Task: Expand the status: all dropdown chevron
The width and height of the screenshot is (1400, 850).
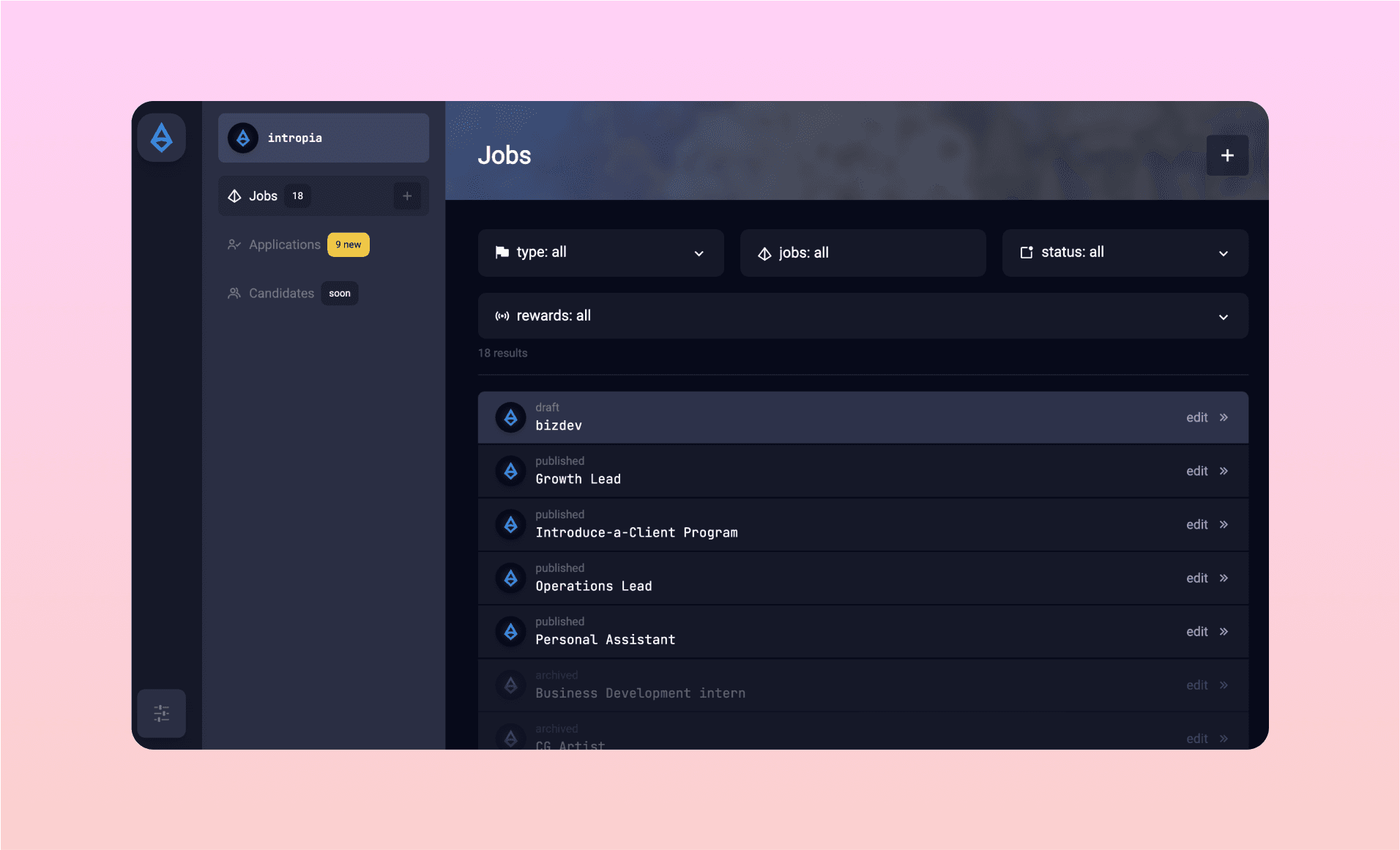Action: pyautogui.click(x=1223, y=253)
